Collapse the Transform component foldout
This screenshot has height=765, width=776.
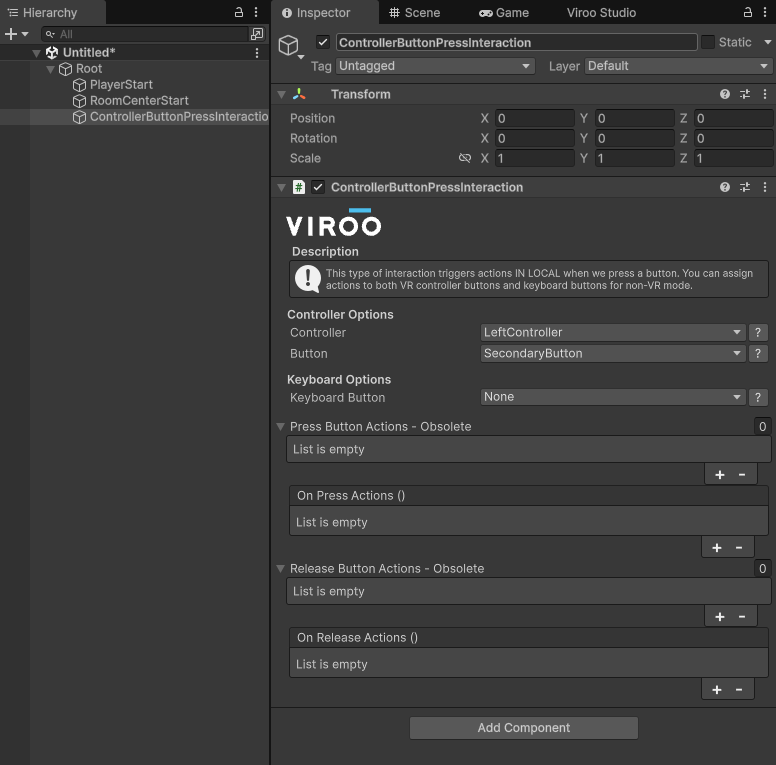click(282, 94)
